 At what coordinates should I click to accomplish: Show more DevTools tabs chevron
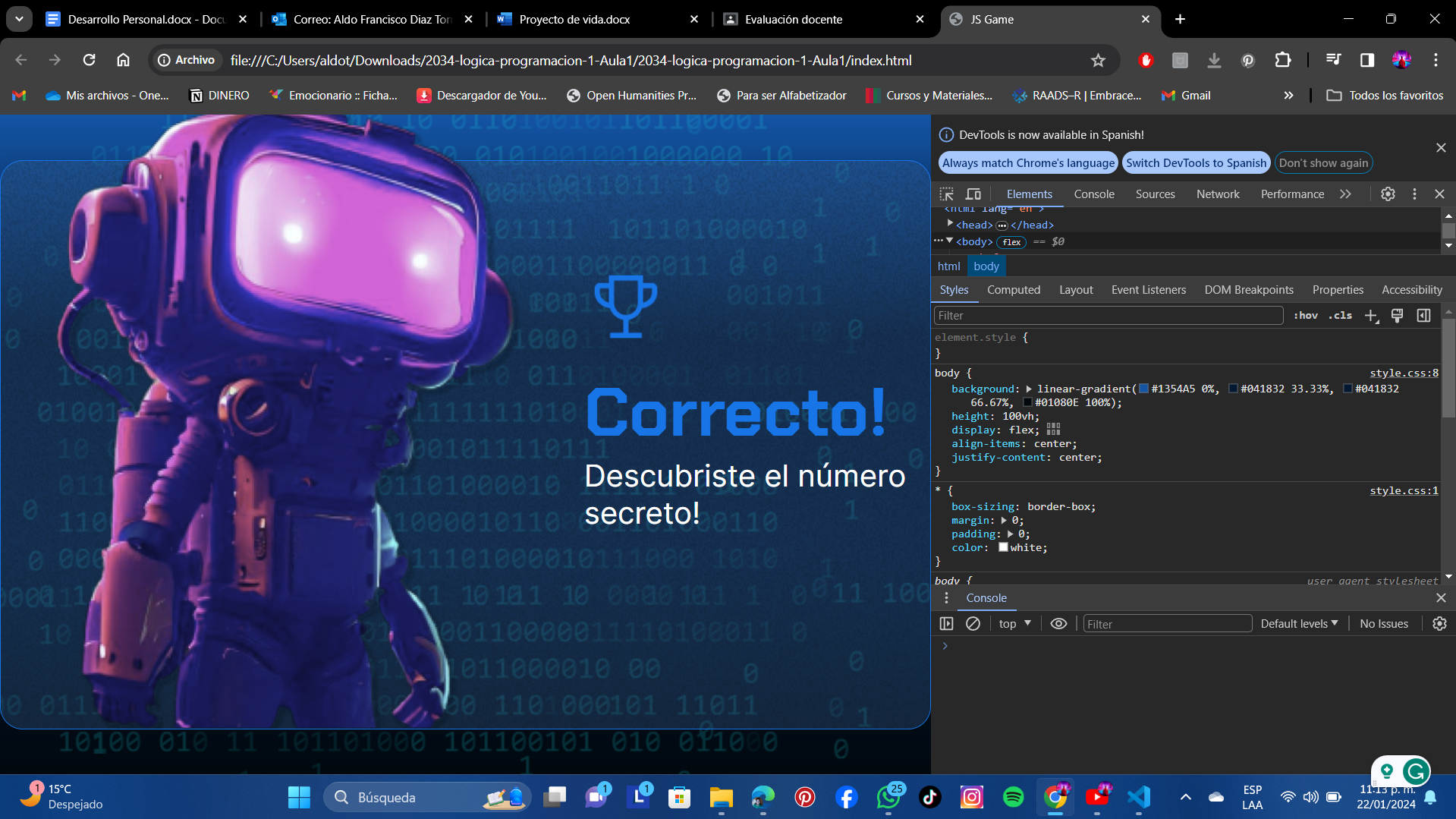click(x=1345, y=194)
